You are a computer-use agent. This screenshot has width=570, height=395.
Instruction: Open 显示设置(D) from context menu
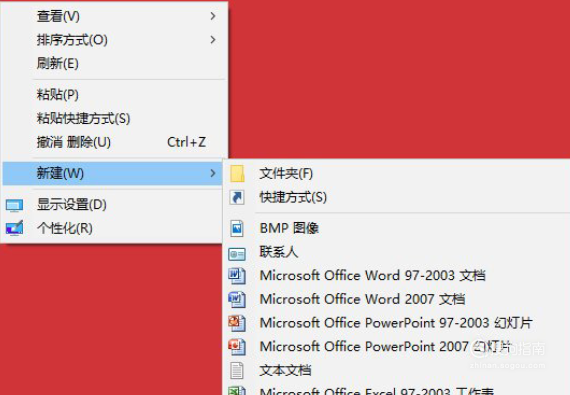(x=112, y=205)
